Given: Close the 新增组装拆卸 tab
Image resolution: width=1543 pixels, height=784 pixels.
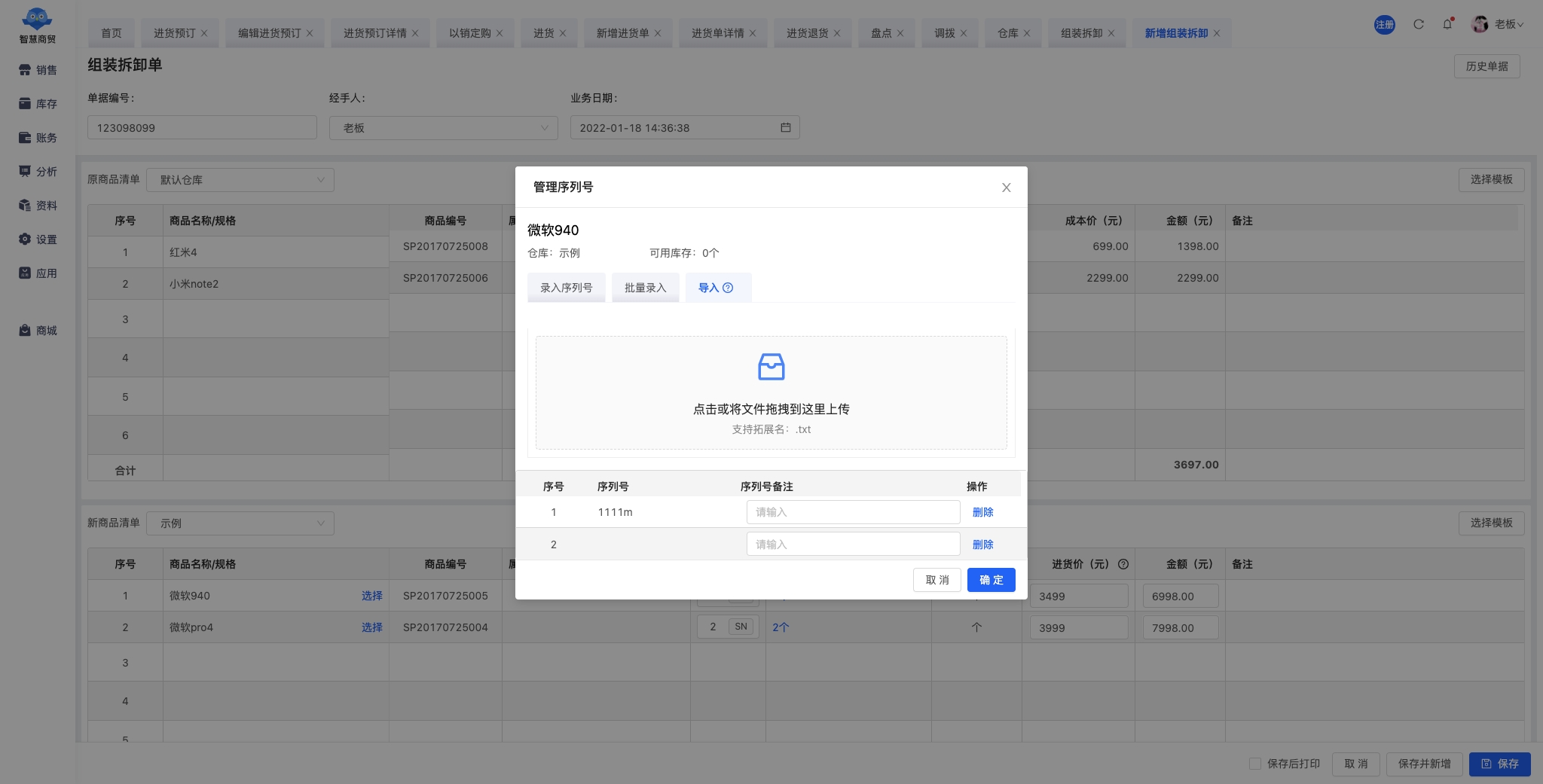Looking at the screenshot, I should pyautogui.click(x=1217, y=33).
